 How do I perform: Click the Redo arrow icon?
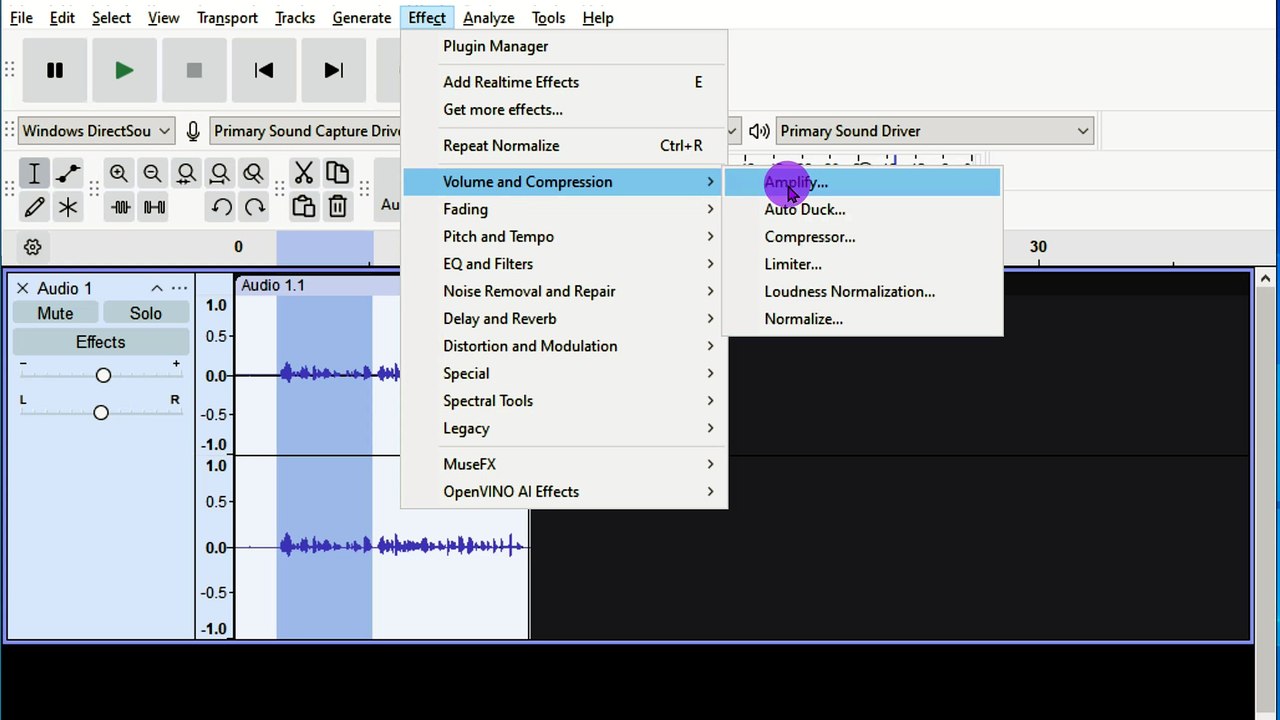tap(255, 207)
